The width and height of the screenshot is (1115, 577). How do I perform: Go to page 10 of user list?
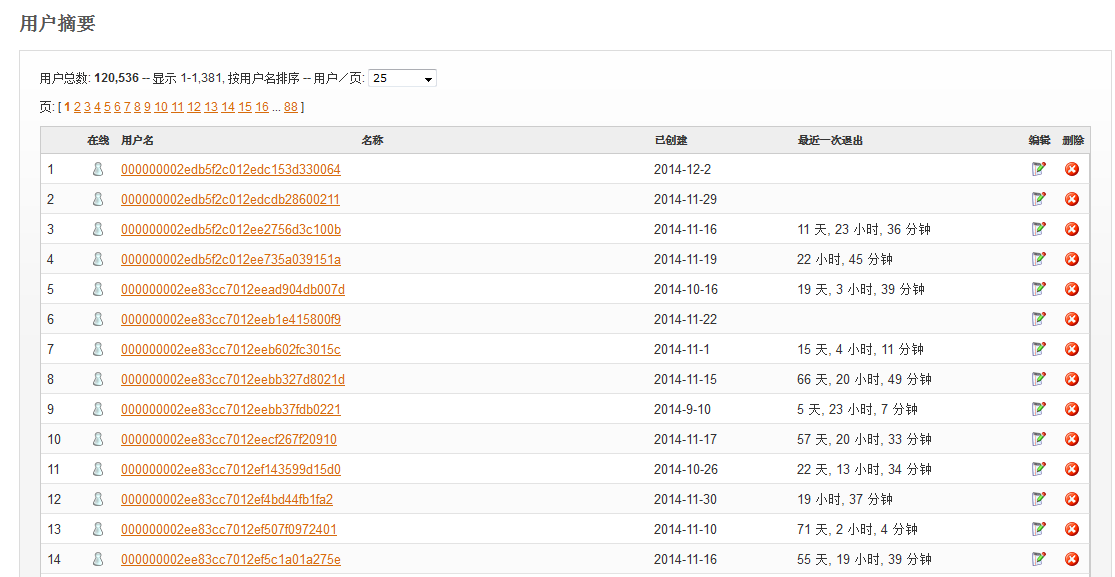pyautogui.click(x=161, y=107)
